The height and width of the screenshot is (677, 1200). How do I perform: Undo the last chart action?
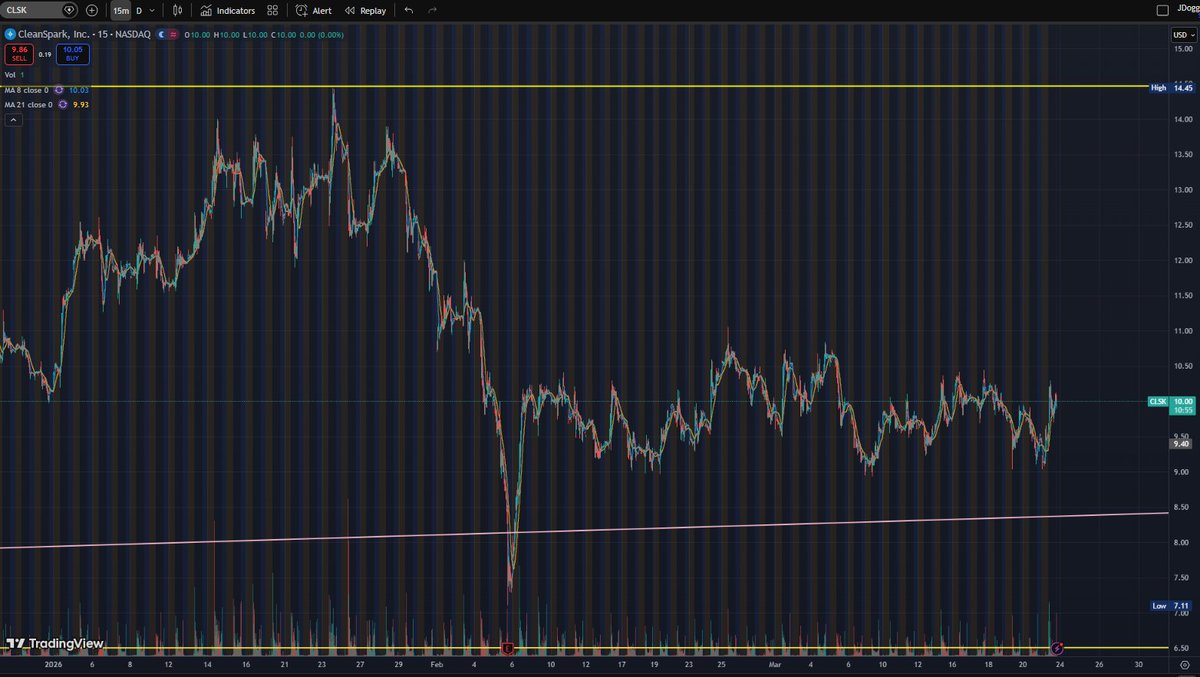pos(409,10)
